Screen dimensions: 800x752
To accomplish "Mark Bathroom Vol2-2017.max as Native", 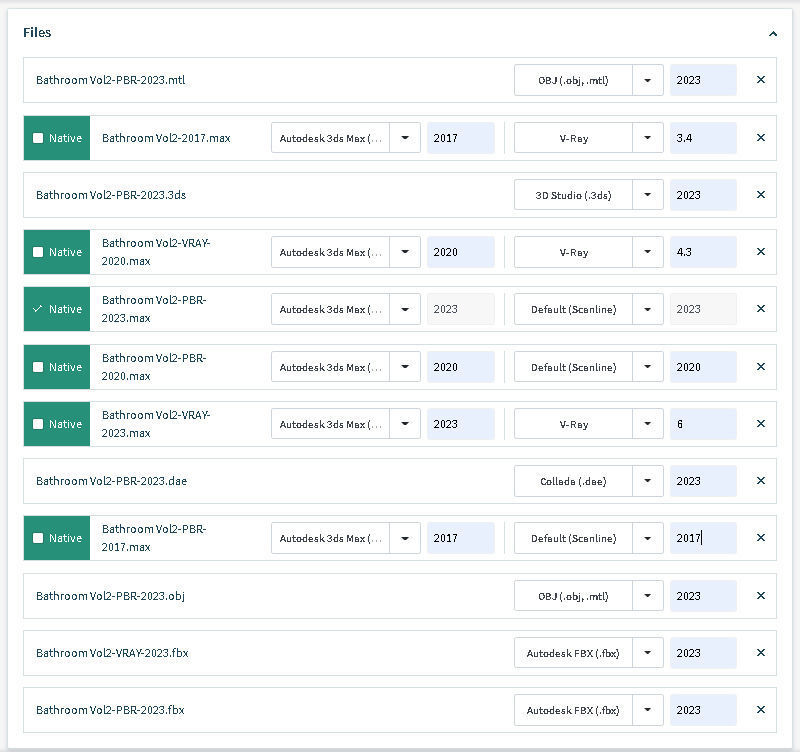I will (38, 138).
